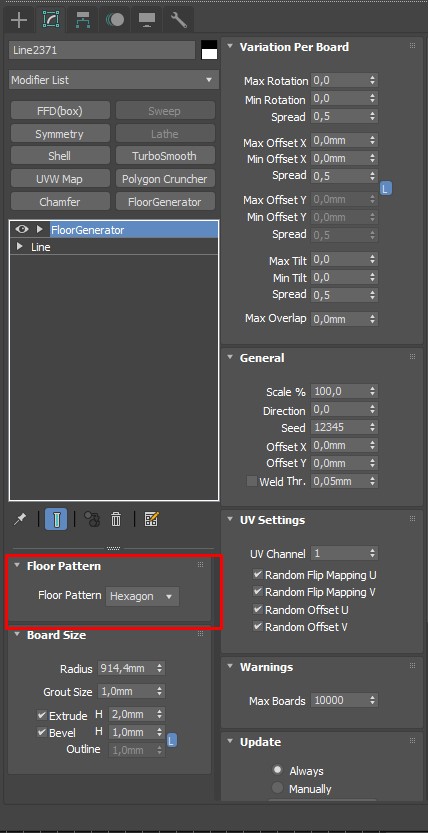Open the Floor Pattern Hexagon dropdown

click(142, 596)
